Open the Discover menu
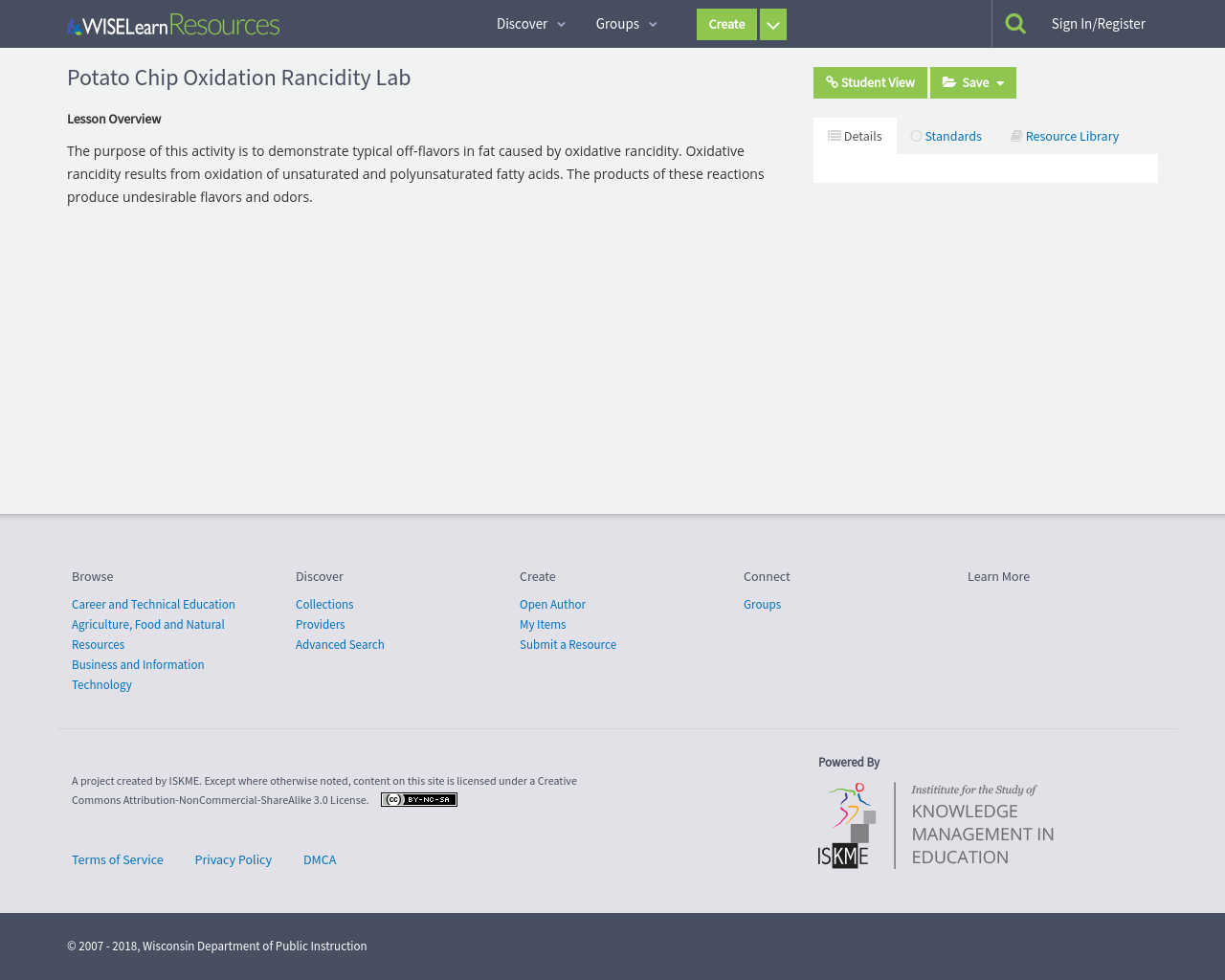This screenshot has width=1225, height=980. (x=530, y=24)
